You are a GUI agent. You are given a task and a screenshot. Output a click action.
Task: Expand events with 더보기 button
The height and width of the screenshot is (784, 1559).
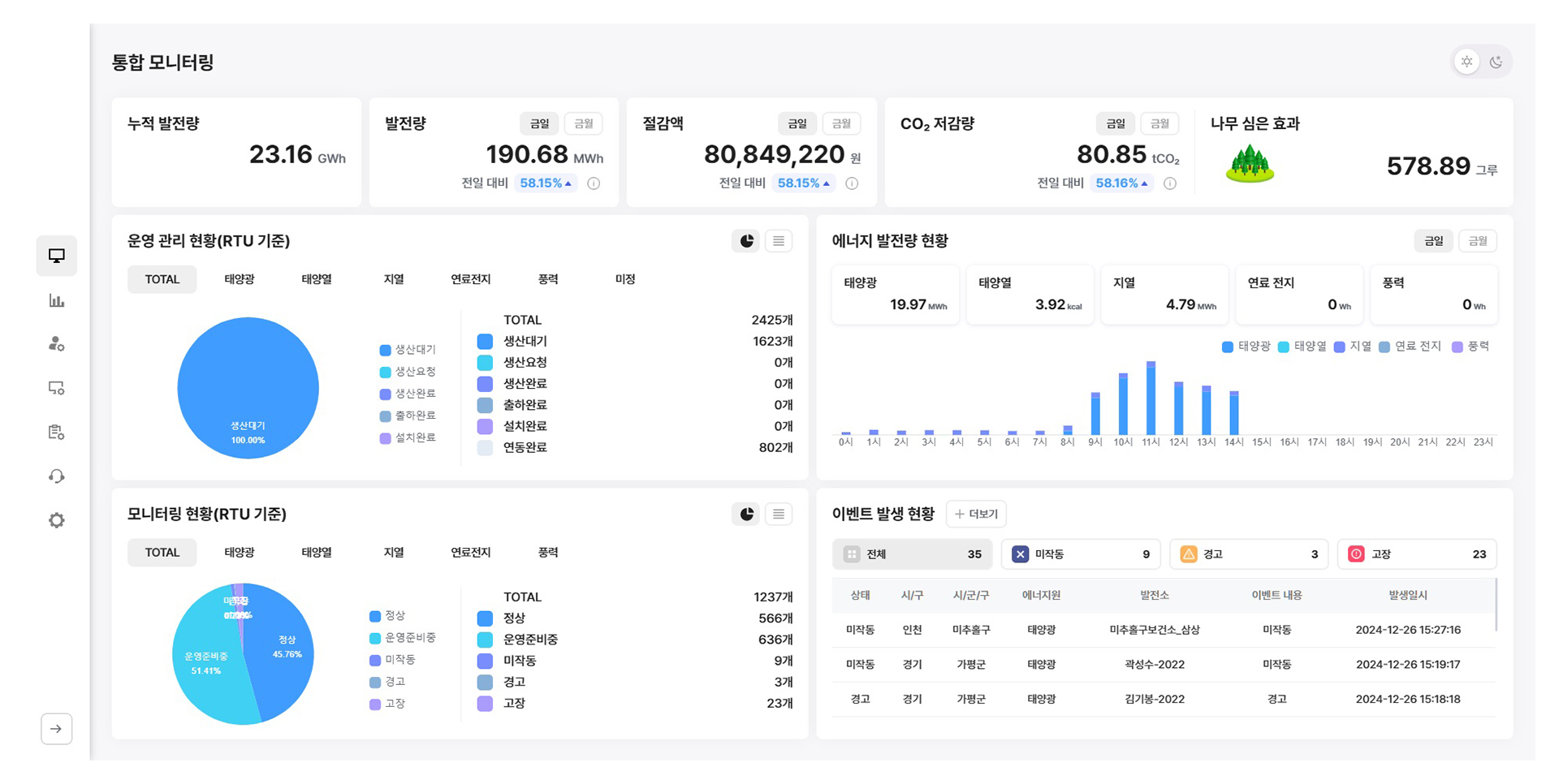pos(976,514)
